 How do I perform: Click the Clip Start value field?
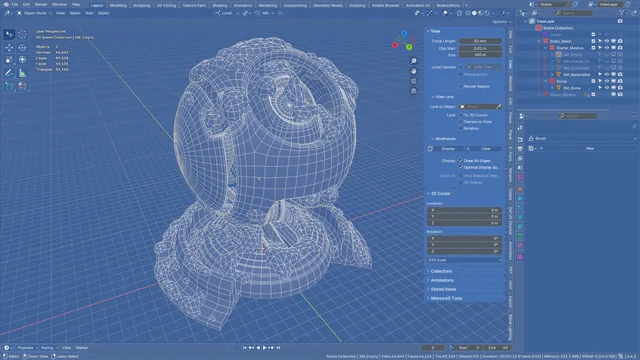(x=480, y=48)
